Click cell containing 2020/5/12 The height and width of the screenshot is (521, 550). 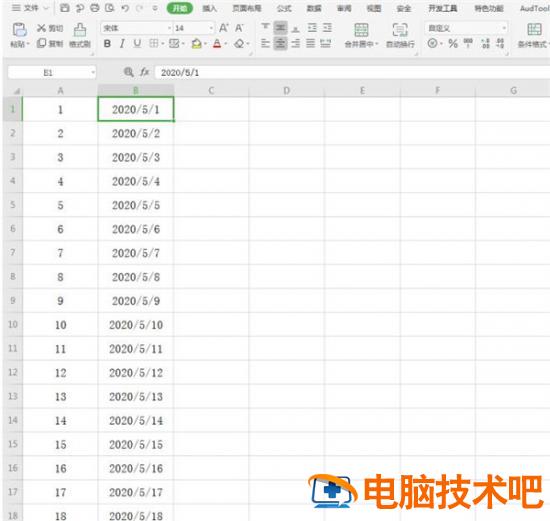pyautogui.click(x=136, y=373)
